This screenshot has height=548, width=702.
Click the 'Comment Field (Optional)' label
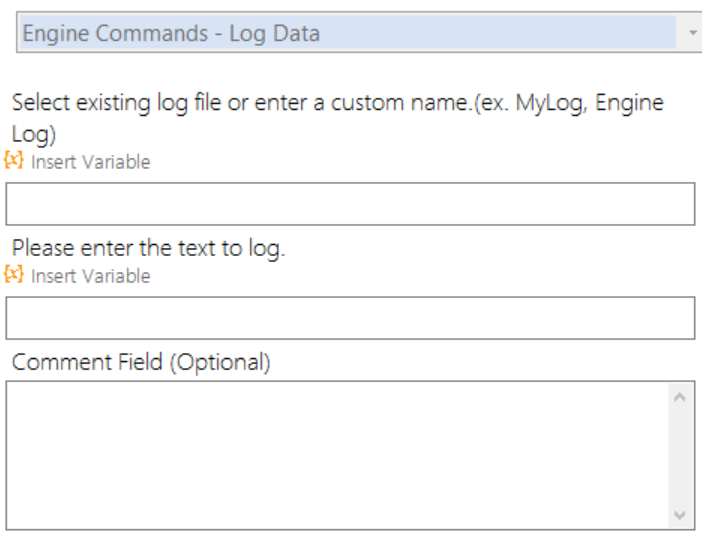(x=141, y=362)
